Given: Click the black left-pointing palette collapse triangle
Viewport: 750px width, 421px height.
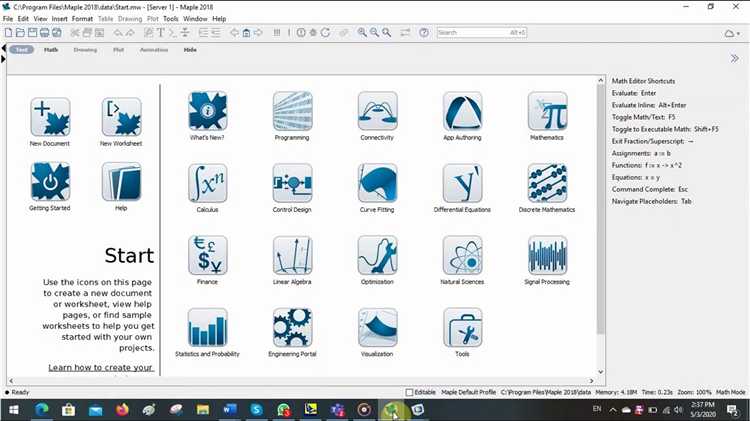Looking at the screenshot, I should pos(3,48).
